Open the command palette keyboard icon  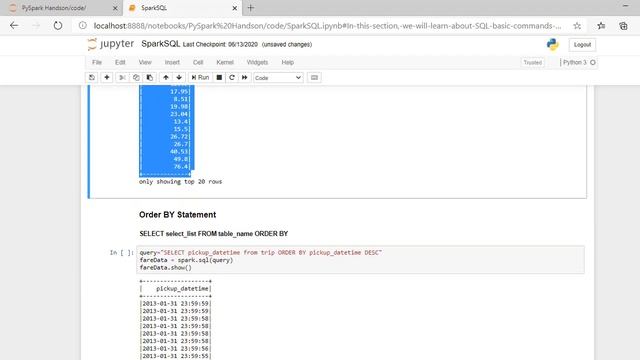pos(314,78)
